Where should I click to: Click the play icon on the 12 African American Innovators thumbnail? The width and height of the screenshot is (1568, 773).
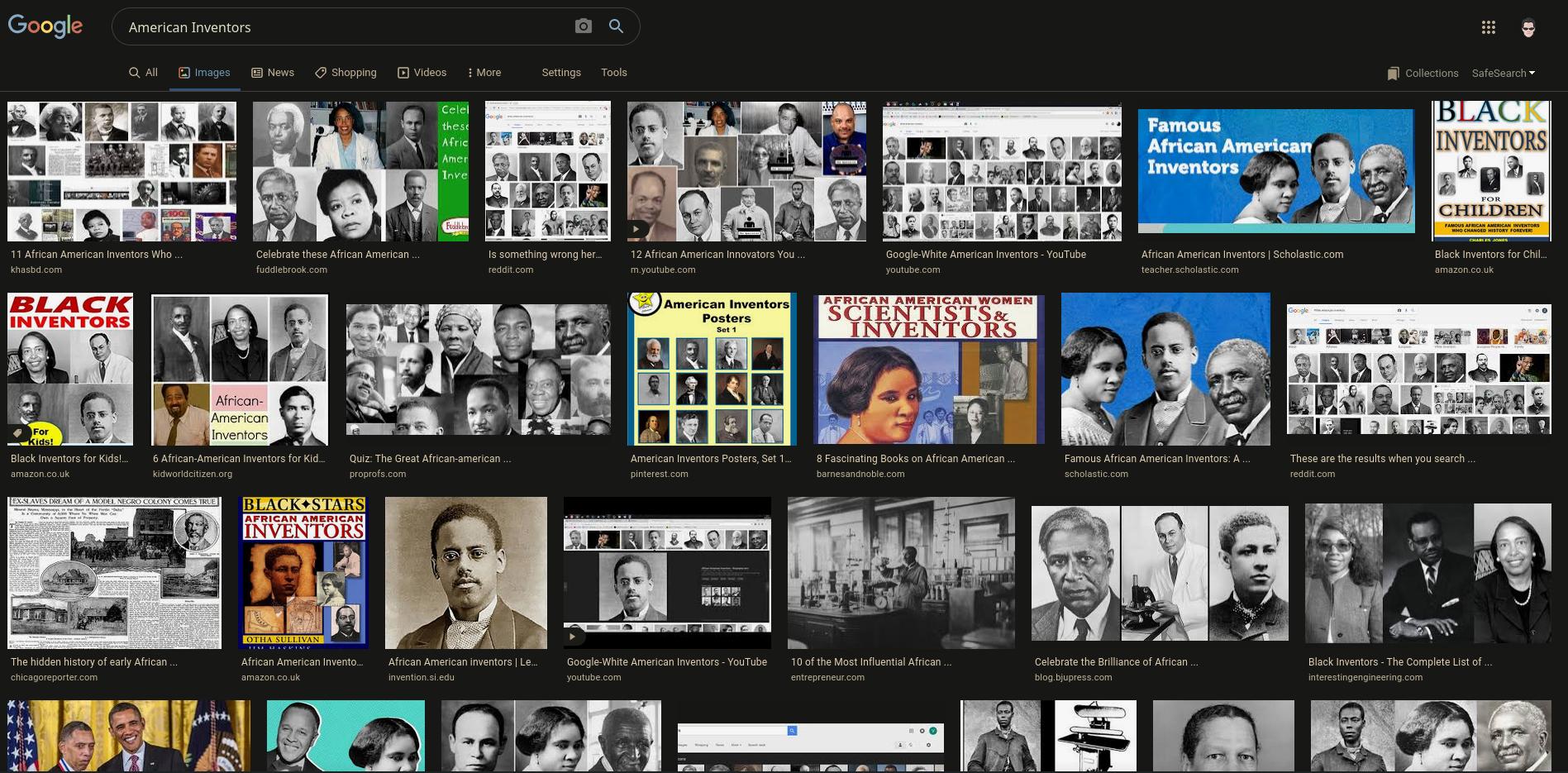tap(636, 230)
